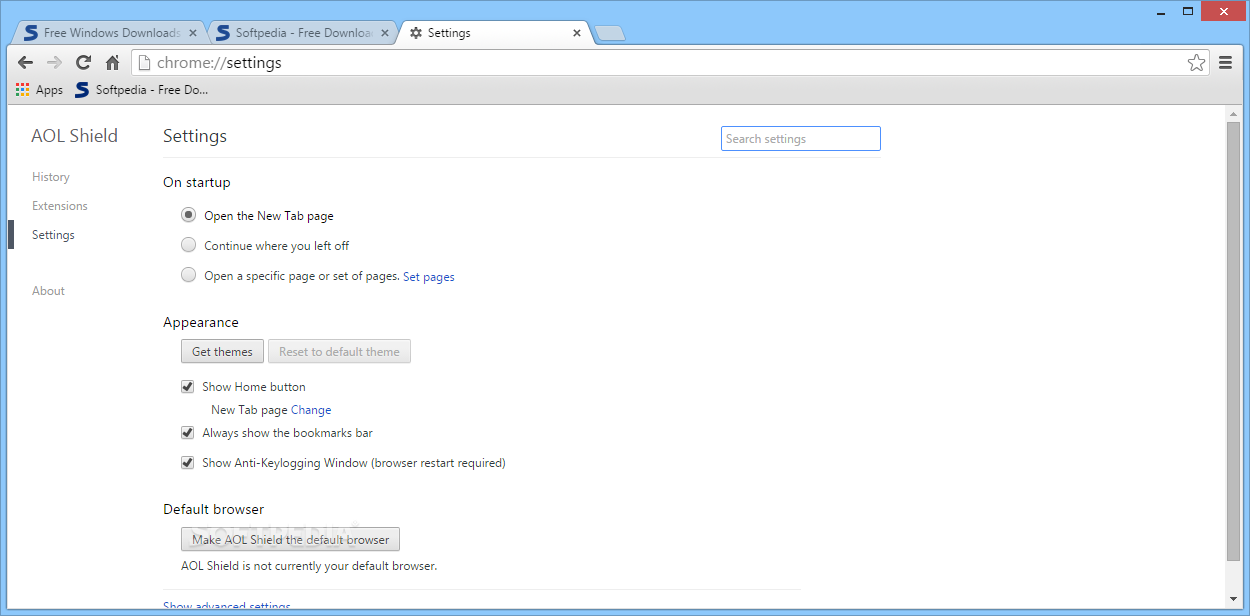The width and height of the screenshot is (1250, 616).
Task: Switch to Free Windows Downloads tab
Action: [111, 33]
